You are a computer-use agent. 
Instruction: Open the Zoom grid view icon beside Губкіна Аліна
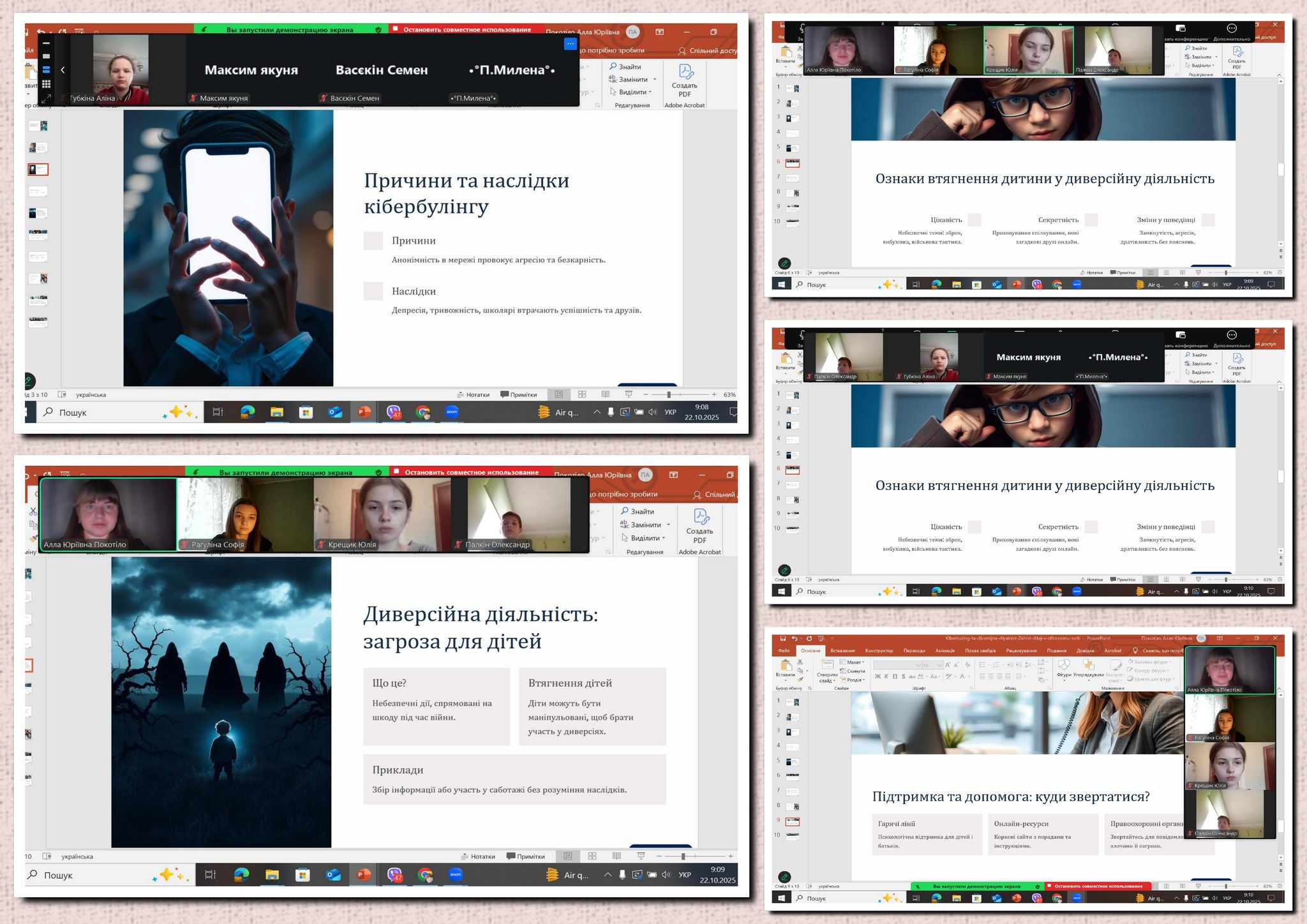tap(46, 84)
